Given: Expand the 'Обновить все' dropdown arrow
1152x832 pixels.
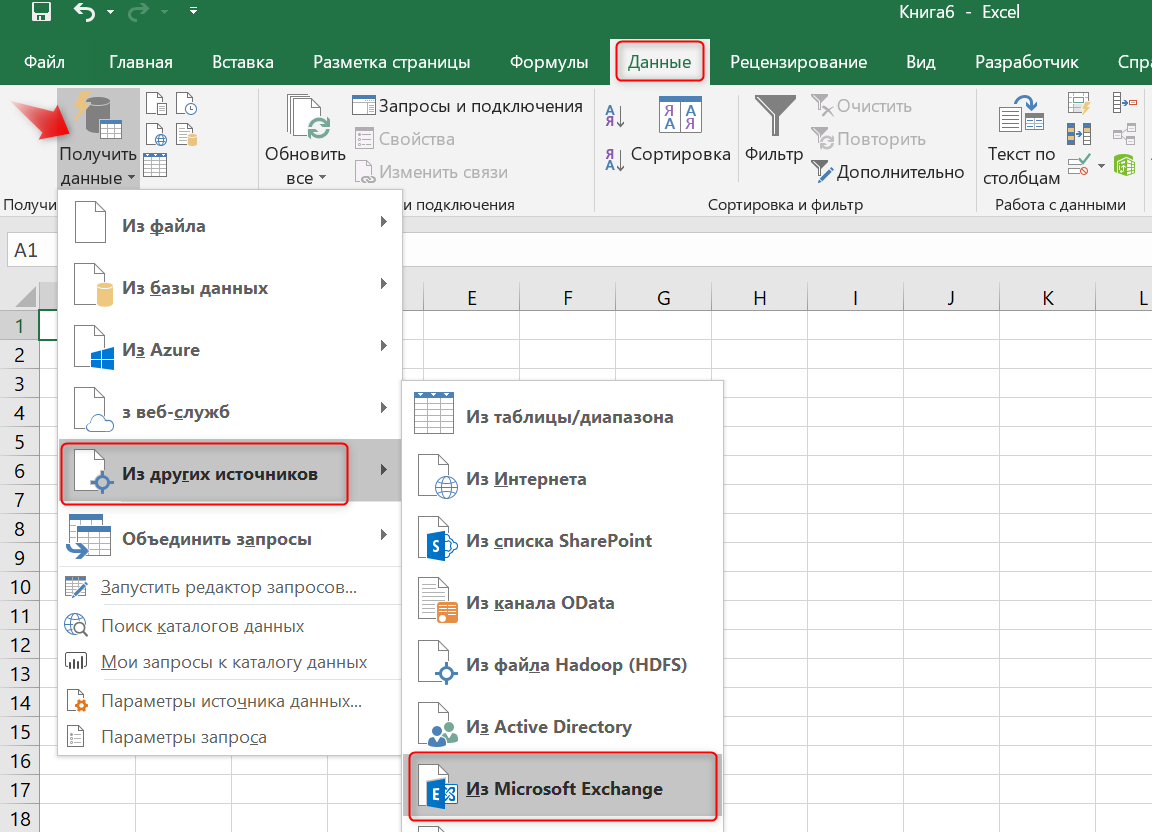Looking at the screenshot, I should [x=322, y=178].
